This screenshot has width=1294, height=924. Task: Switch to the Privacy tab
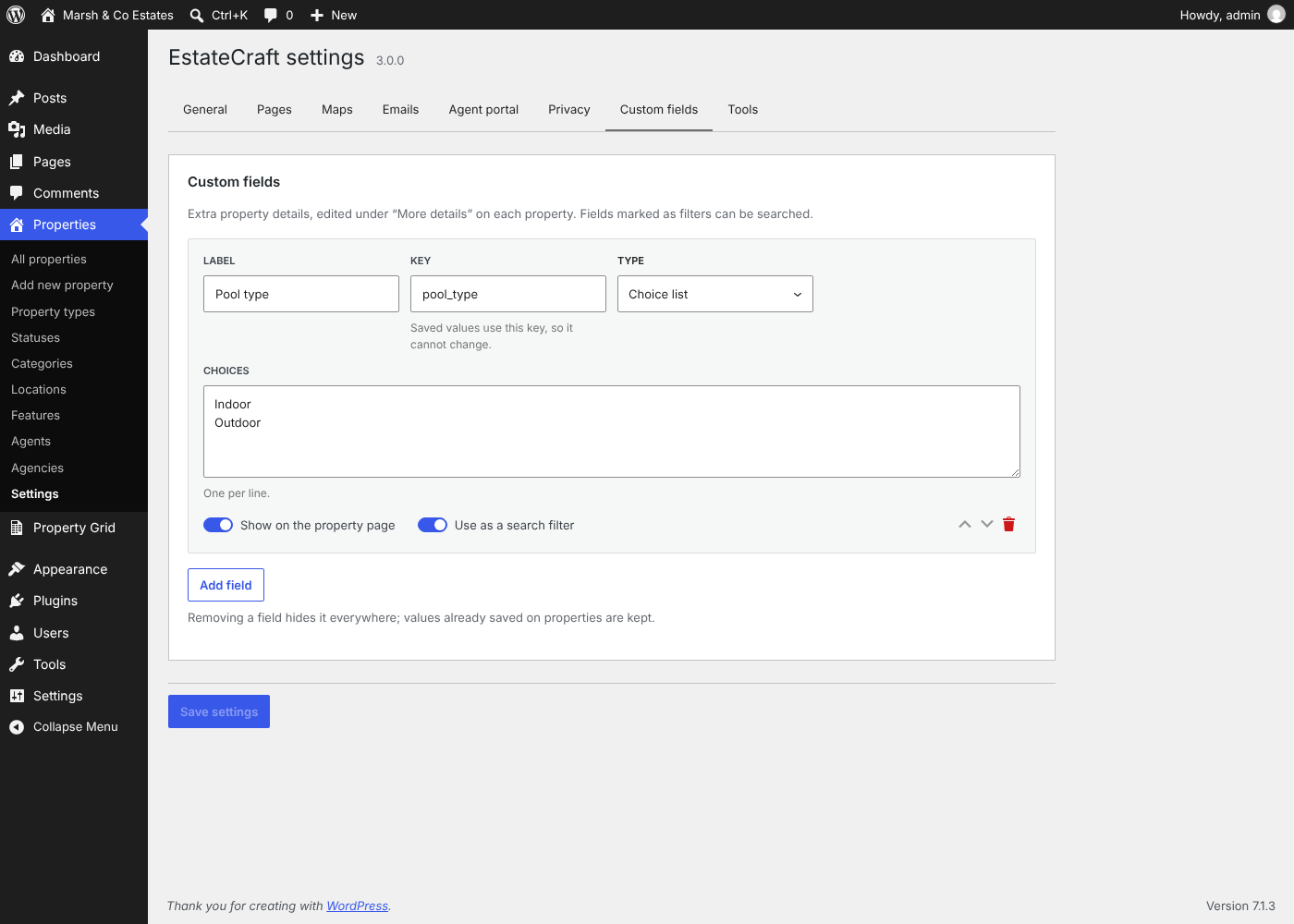point(569,109)
